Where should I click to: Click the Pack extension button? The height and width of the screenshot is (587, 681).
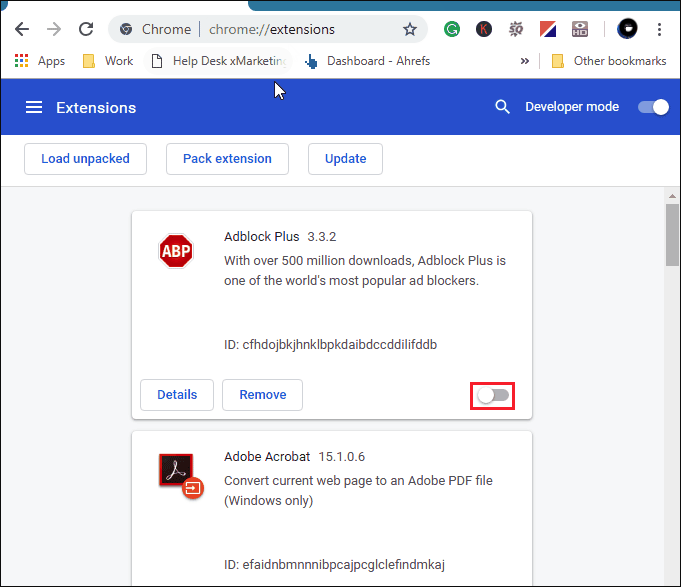[x=227, y=159]
